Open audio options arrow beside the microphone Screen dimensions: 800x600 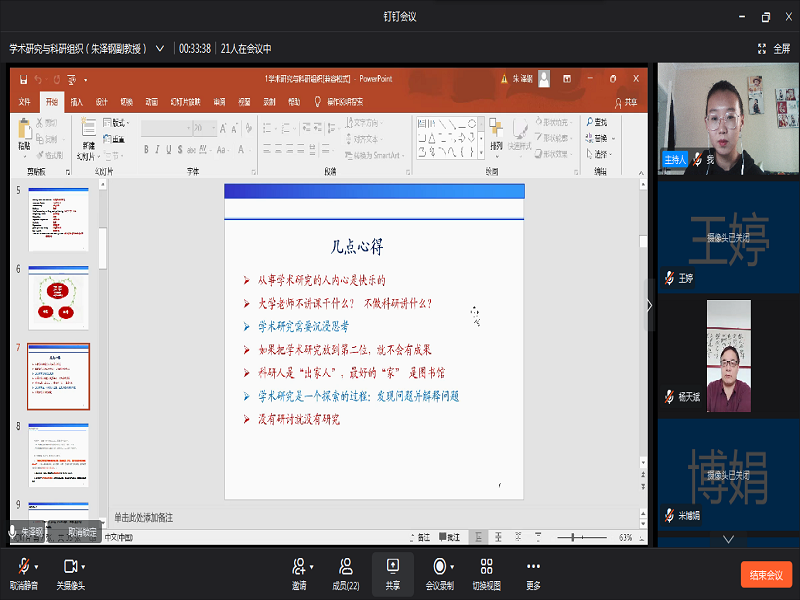click(37, 566)
